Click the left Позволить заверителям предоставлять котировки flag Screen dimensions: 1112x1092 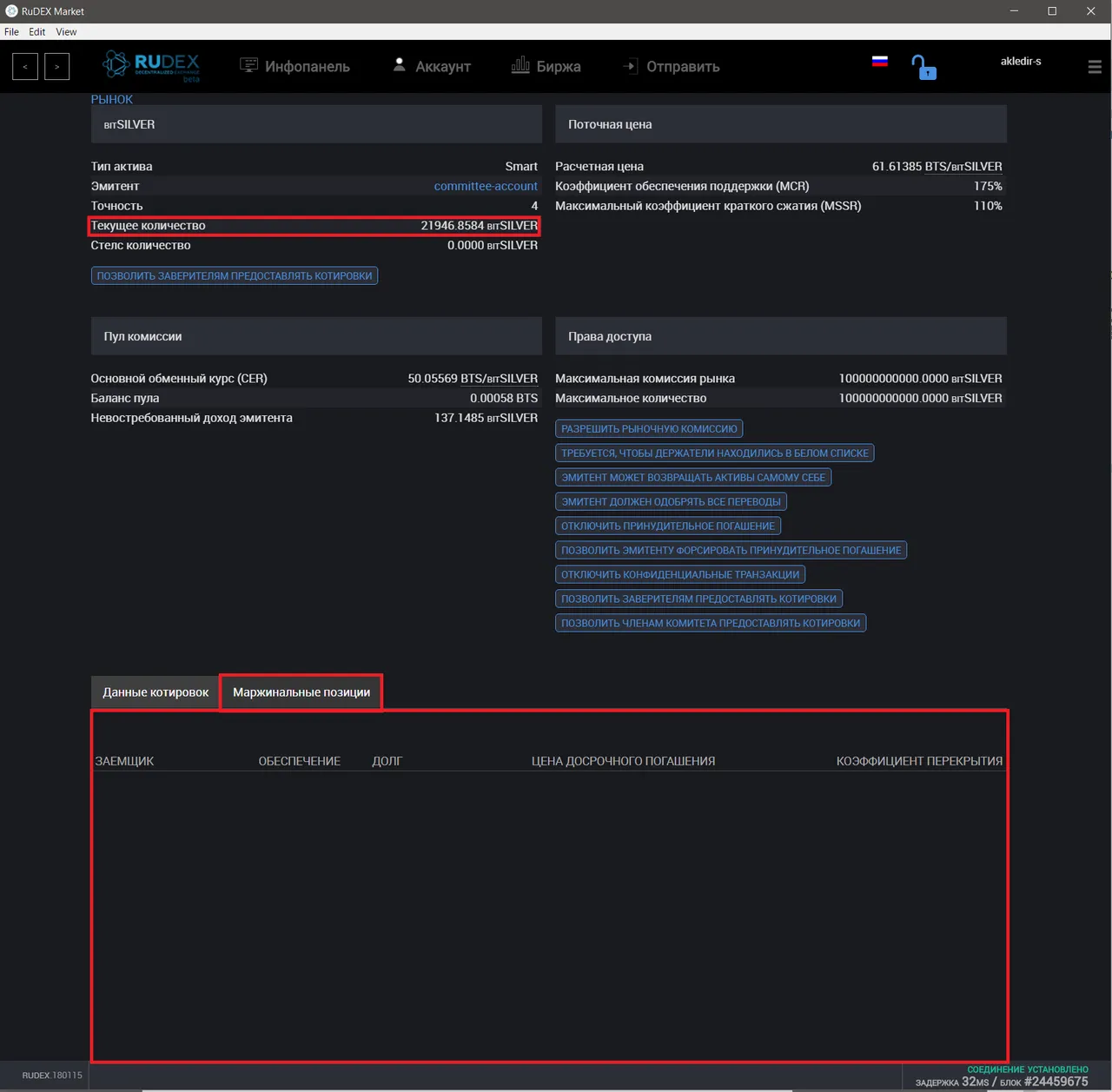click(x=235, y=276)
